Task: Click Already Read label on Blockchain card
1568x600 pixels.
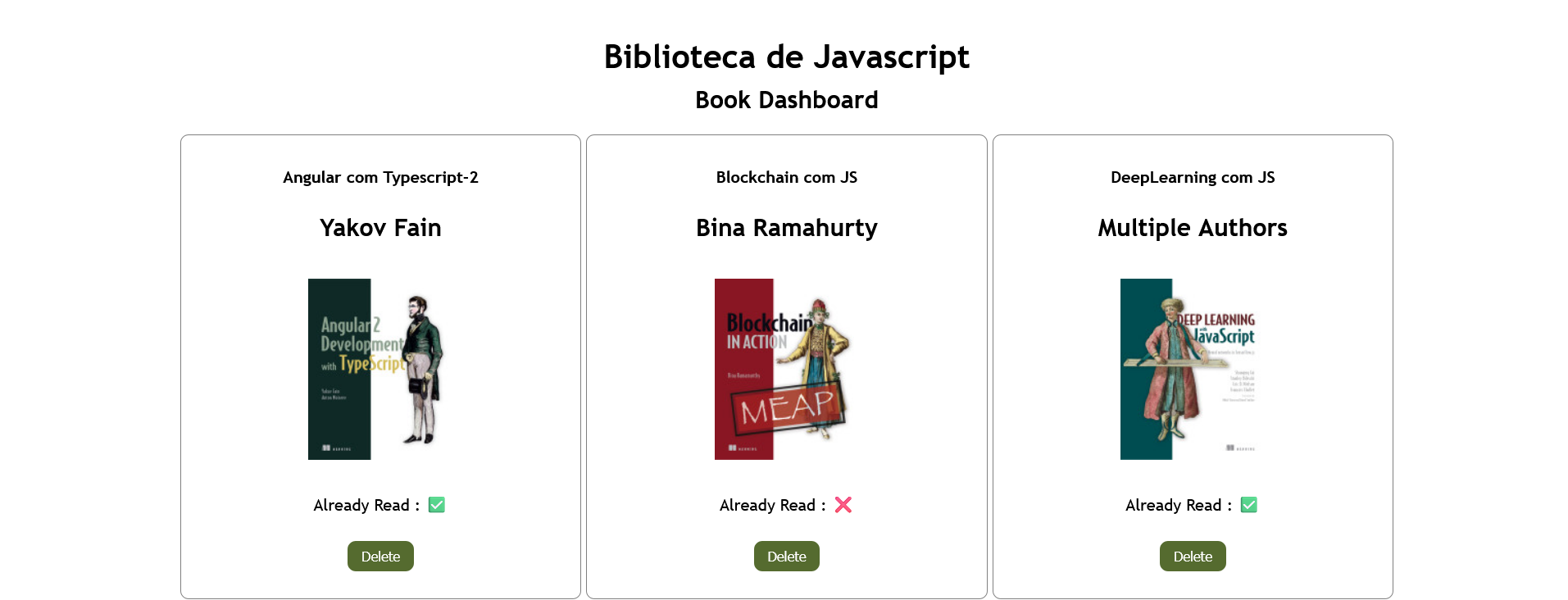Action: pyautogui.click(x=772, y=505)
